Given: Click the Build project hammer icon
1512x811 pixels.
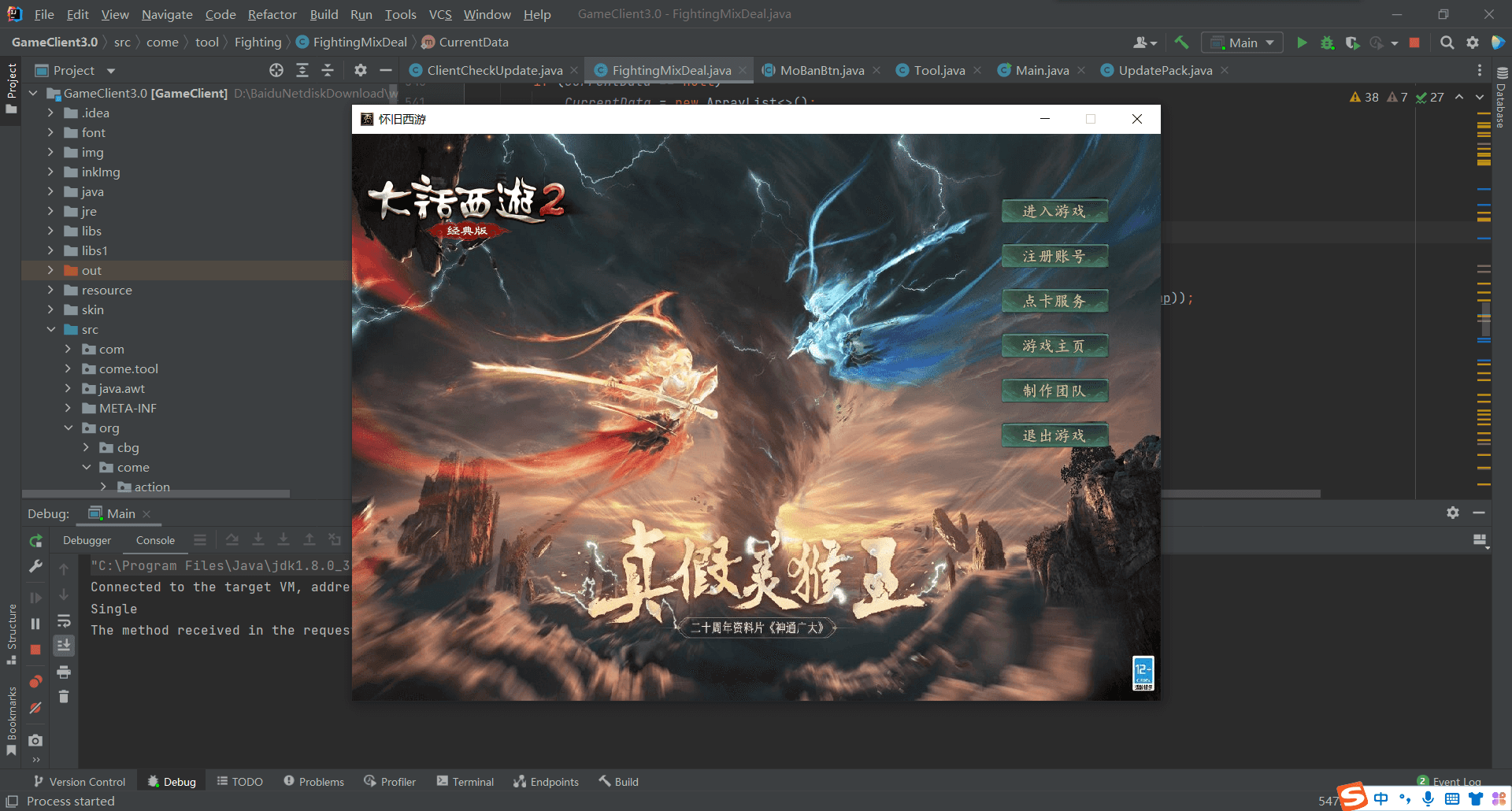Looking at the screenshot, I should pyautogui.click(x=1181, y=43).
